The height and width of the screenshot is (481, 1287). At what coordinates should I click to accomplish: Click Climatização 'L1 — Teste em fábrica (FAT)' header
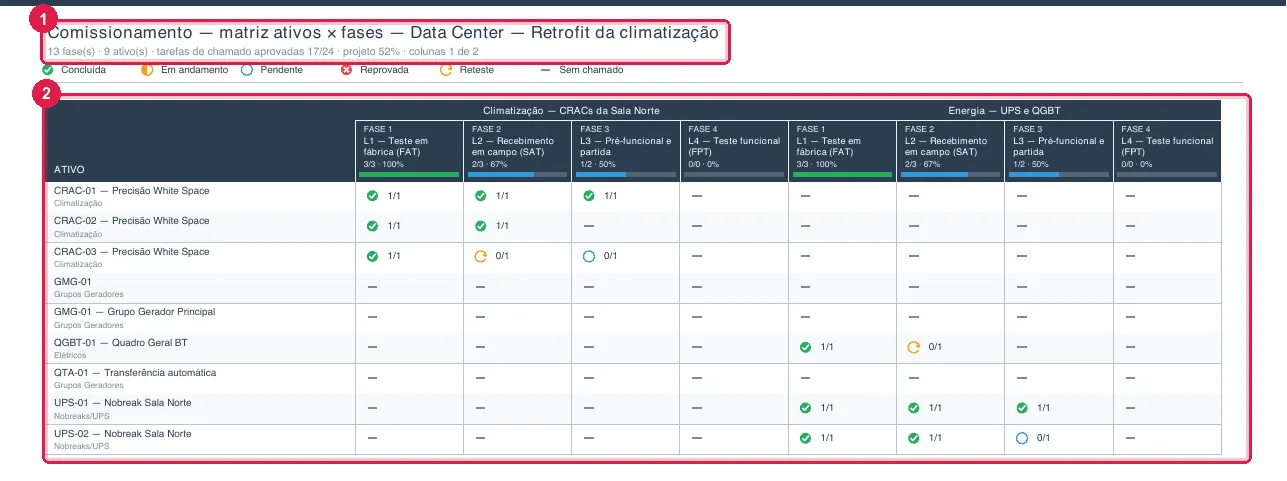(x=409, y=146)
